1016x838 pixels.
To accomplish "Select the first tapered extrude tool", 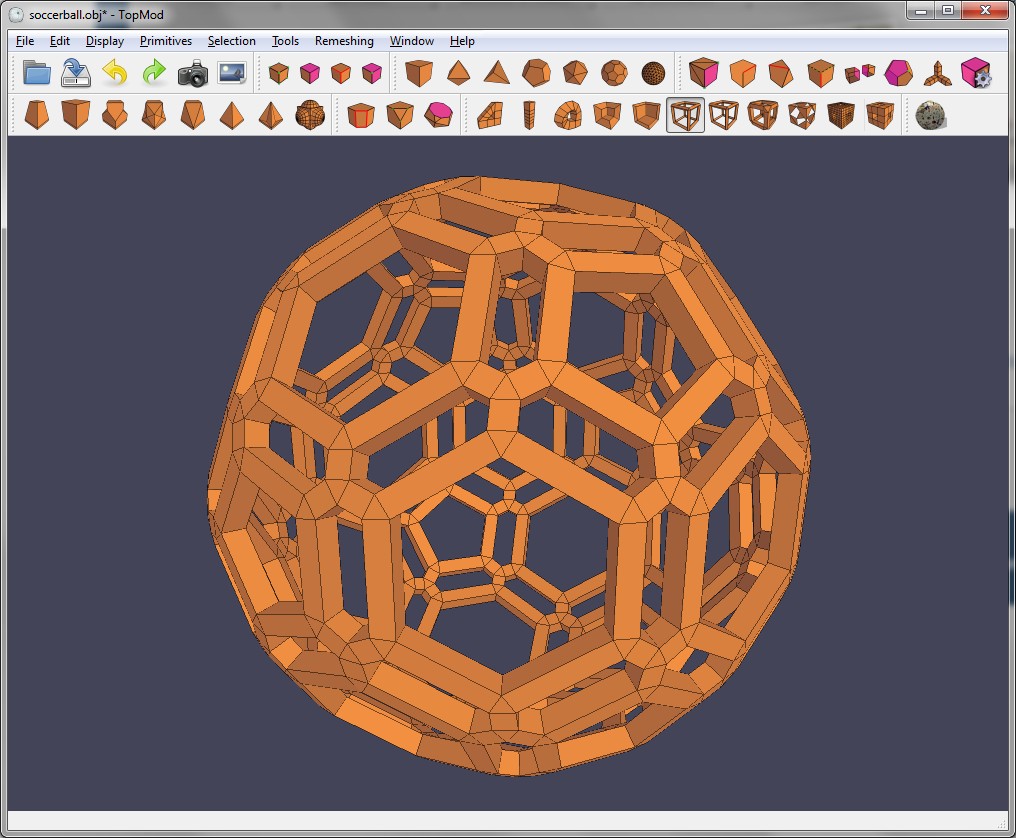I will (x=37, y=115).
